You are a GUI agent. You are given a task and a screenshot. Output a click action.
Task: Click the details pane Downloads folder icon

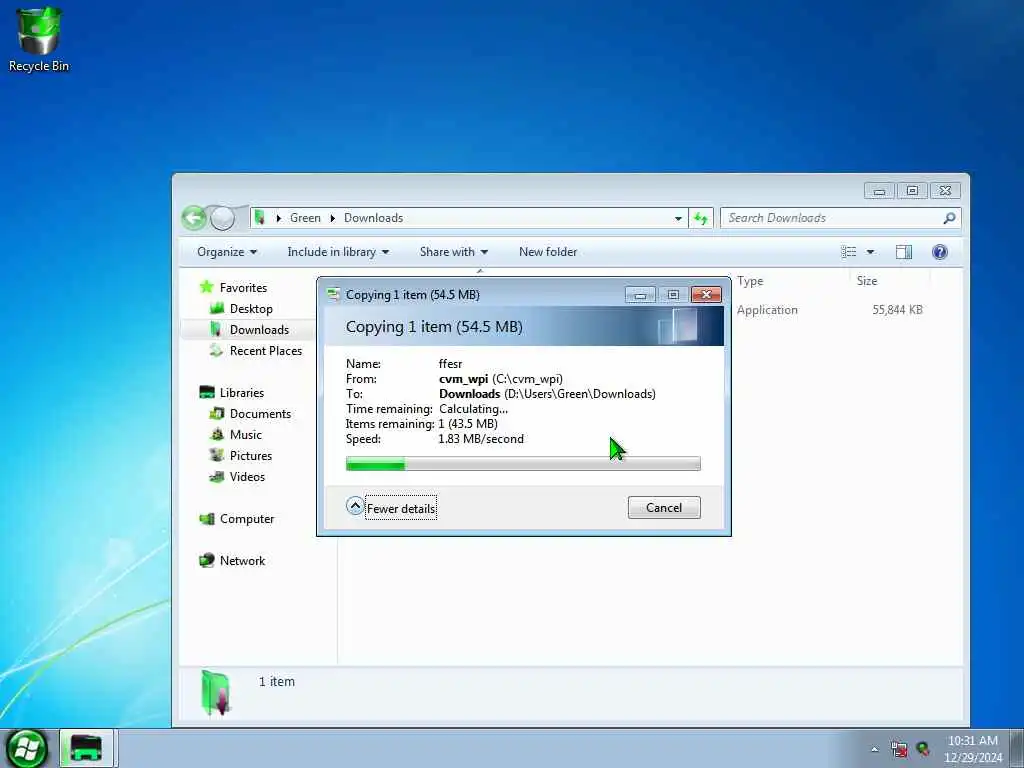pos(216,692)
